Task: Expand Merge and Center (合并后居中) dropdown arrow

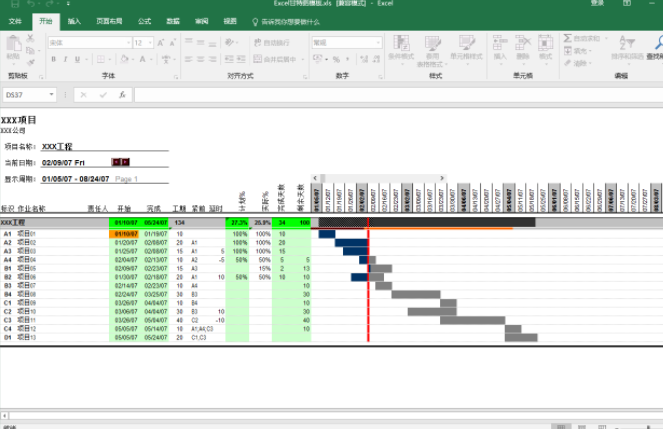Action: click(303, 59)
